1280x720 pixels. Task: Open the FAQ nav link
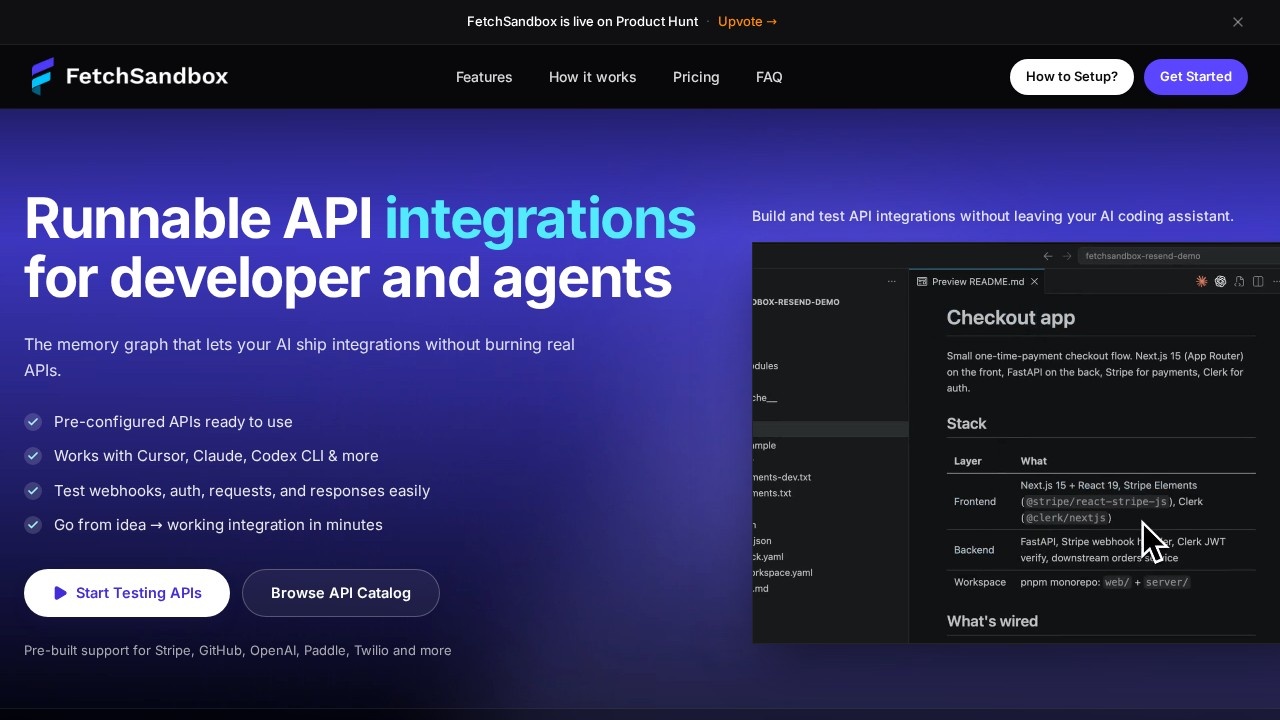point(769,77)
